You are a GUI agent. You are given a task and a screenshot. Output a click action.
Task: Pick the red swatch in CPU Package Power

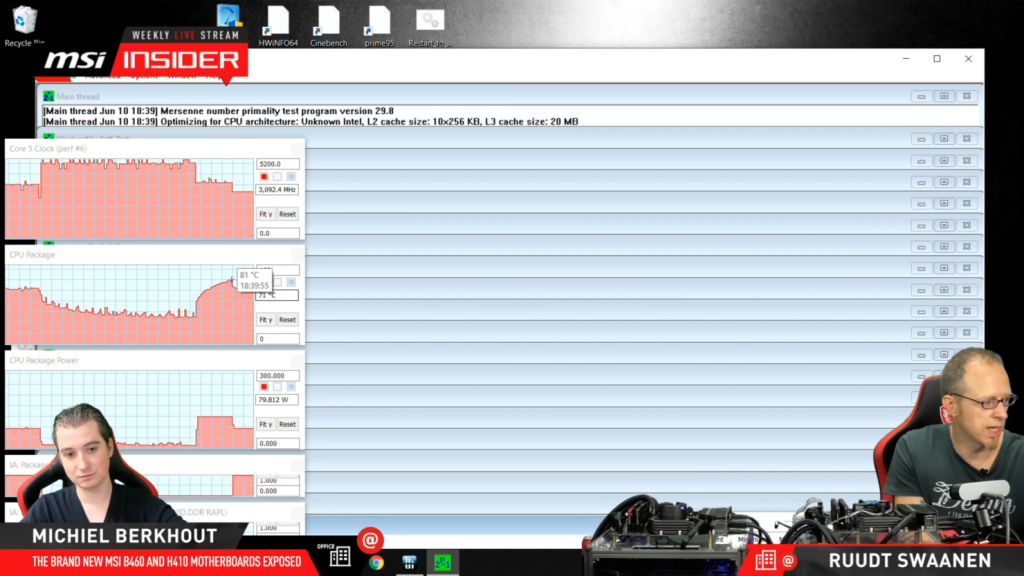point(264,387)
